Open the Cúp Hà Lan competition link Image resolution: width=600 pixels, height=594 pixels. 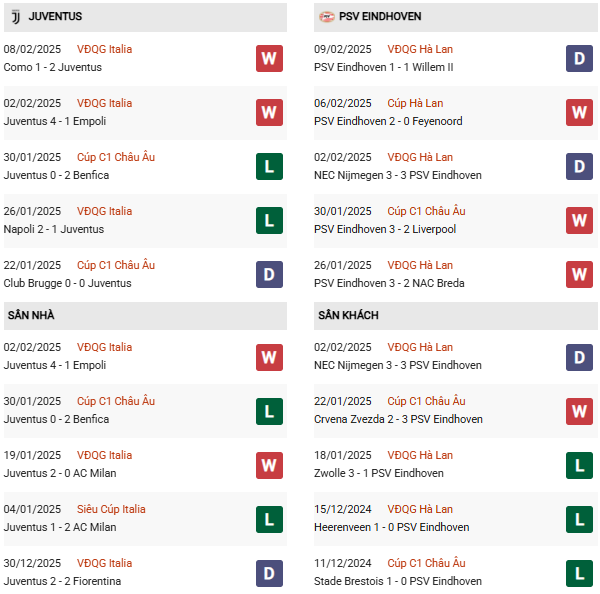coord(415,103)
